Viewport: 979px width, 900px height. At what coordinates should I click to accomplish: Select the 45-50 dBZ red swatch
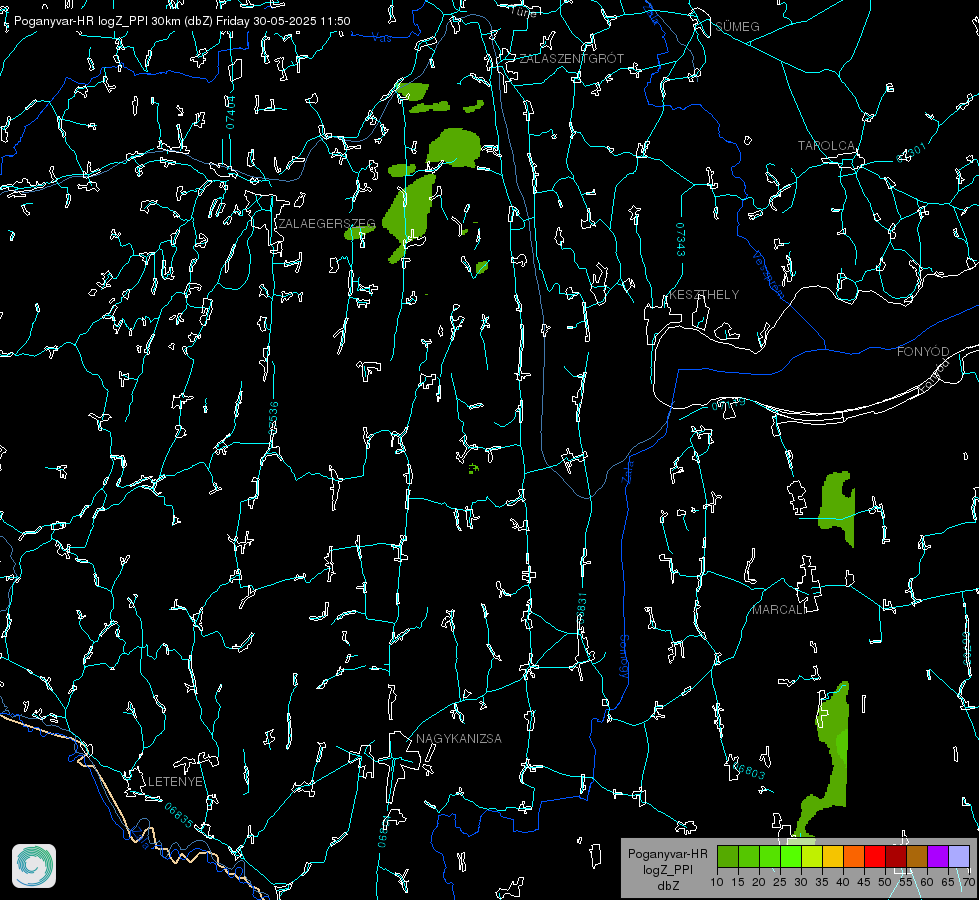tap(875, 856)
